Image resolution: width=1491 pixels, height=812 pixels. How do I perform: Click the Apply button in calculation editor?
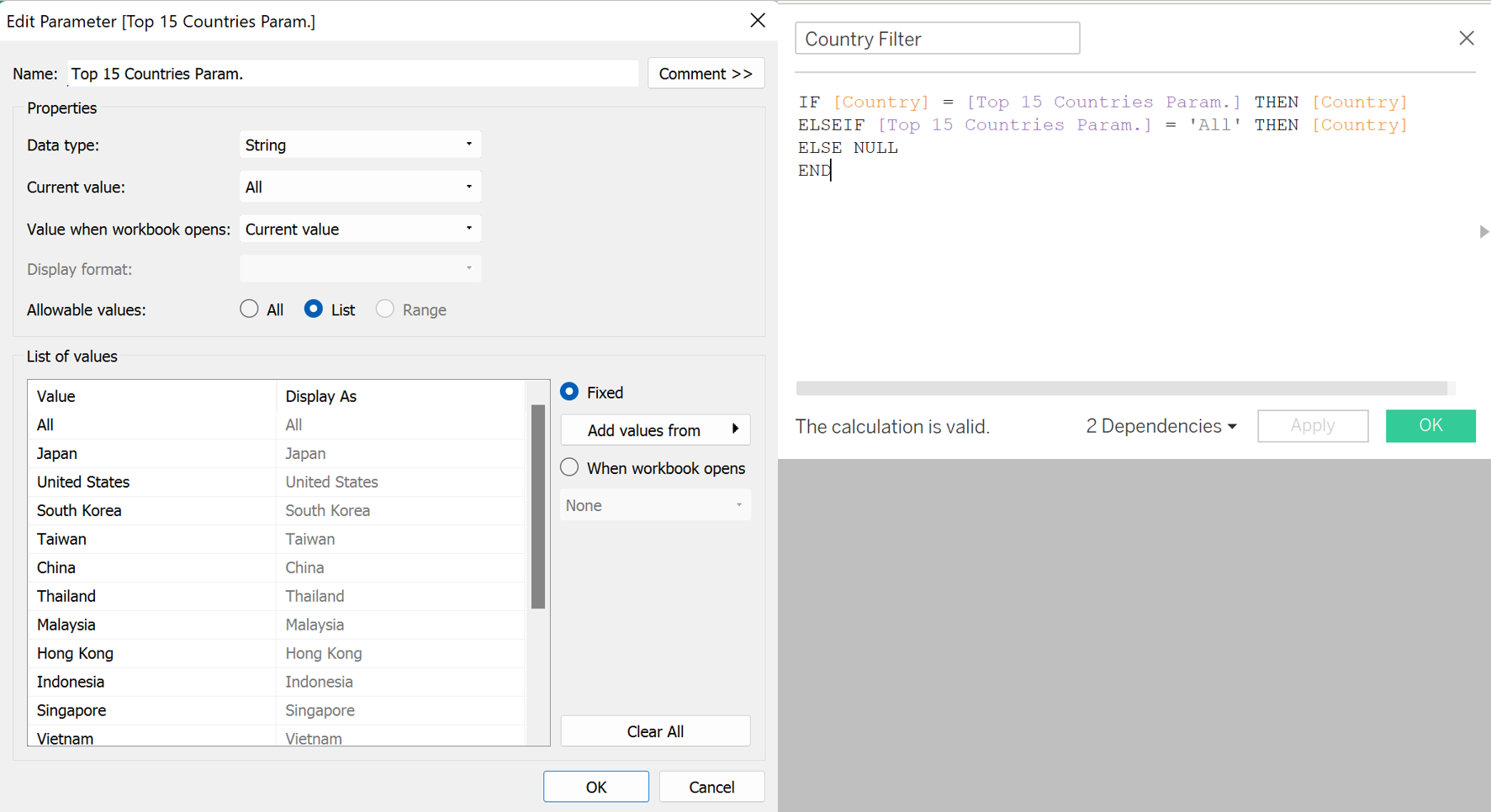(1313, 425)
